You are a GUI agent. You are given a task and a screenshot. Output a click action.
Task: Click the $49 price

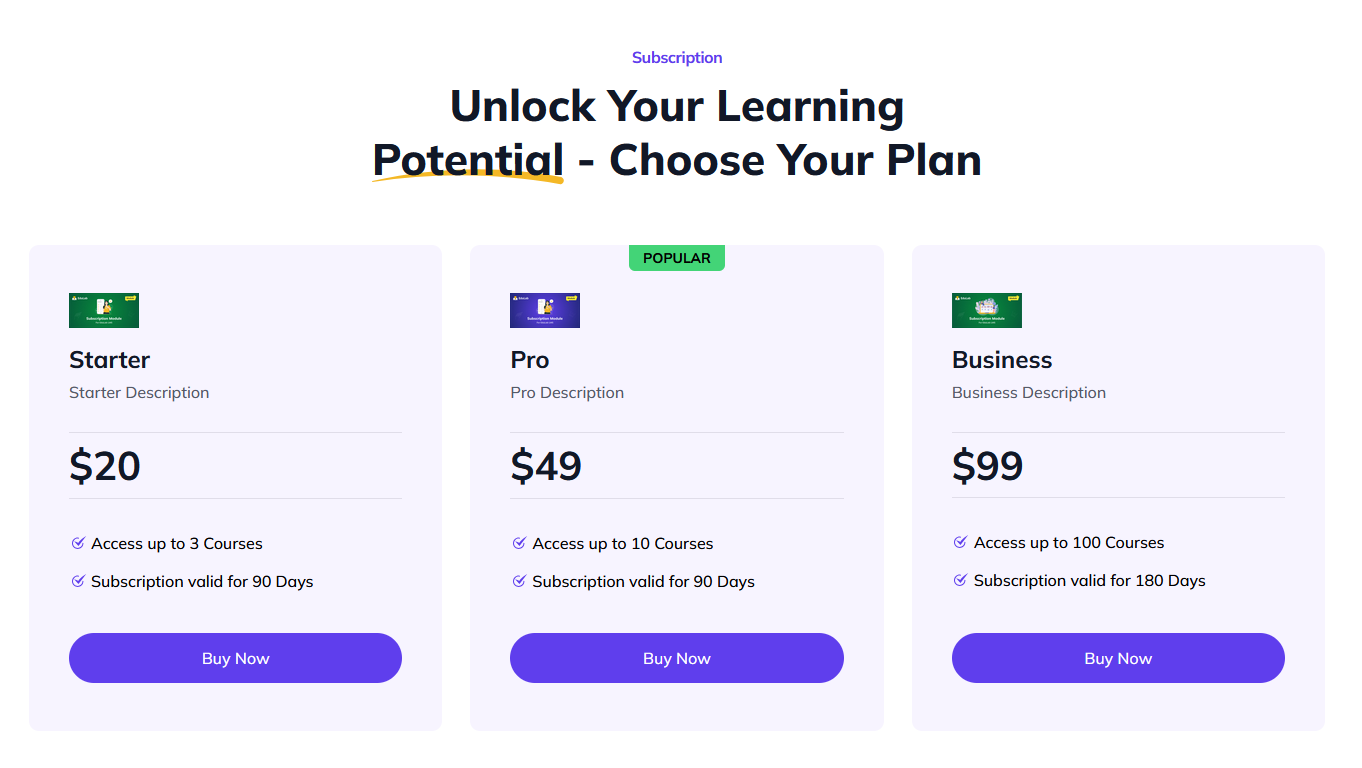click(546, 466)
